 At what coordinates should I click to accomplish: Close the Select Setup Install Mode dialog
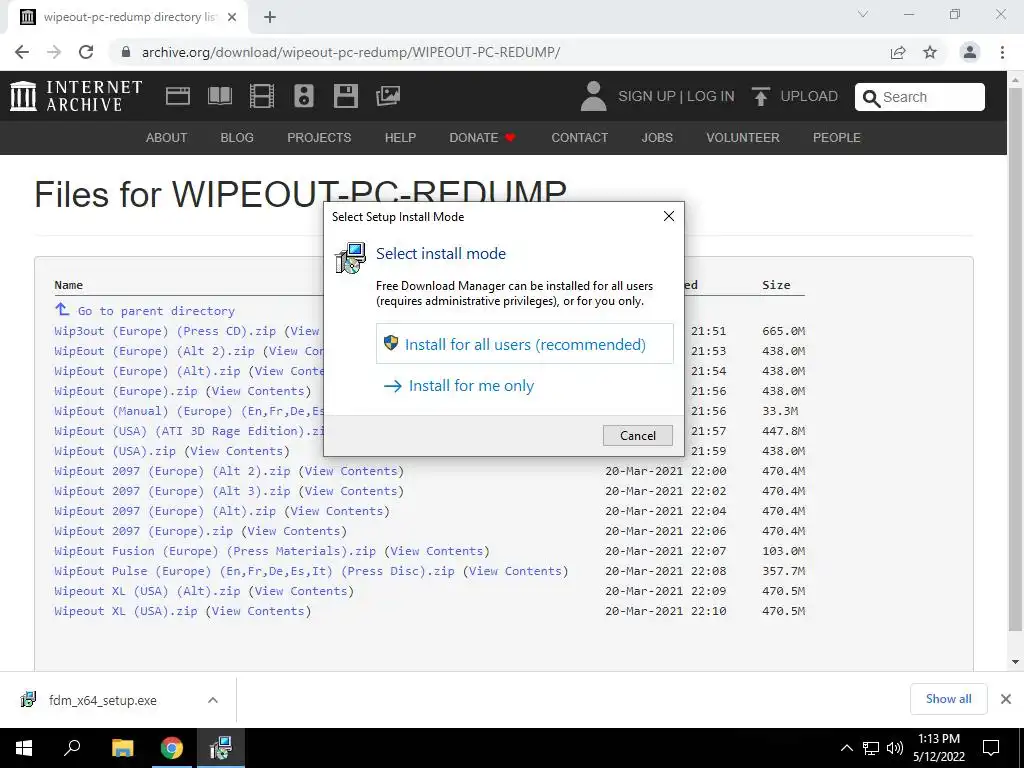point(669,216)
